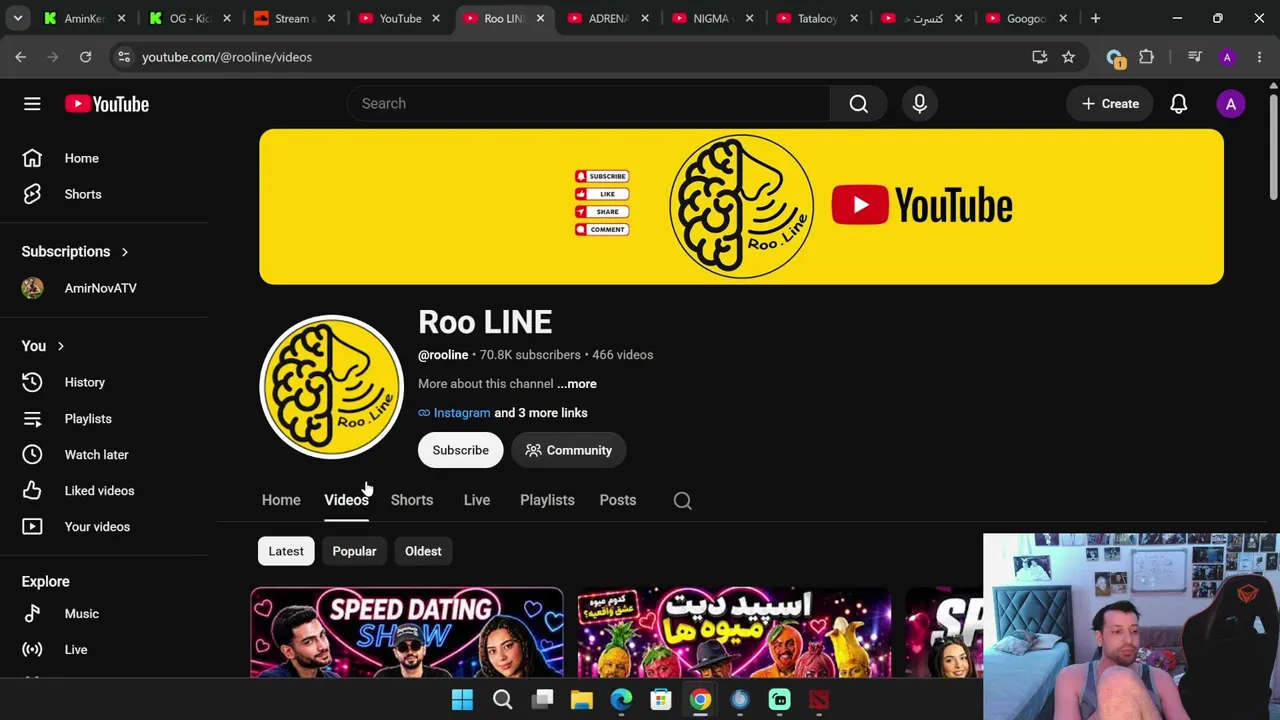Open the channel Community button
This screenshot has height=720, width=1280.
point(569,450)
